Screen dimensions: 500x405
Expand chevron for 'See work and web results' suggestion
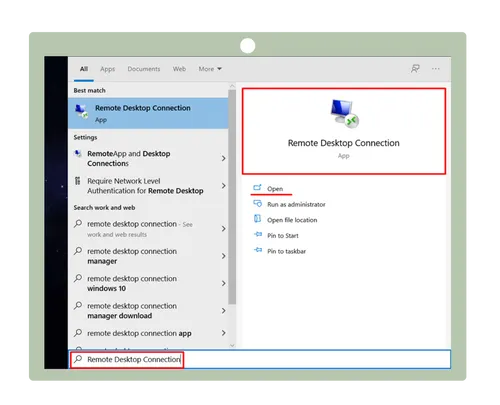(223, 229)
